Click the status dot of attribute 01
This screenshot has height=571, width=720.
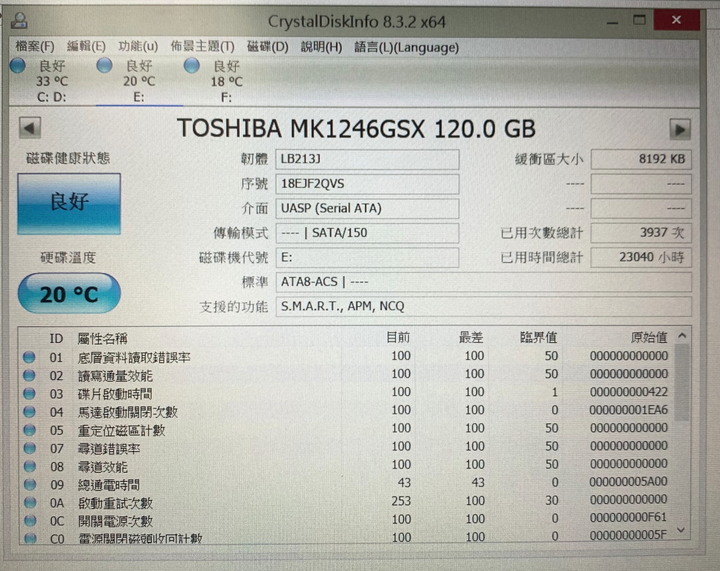[29, 357]
